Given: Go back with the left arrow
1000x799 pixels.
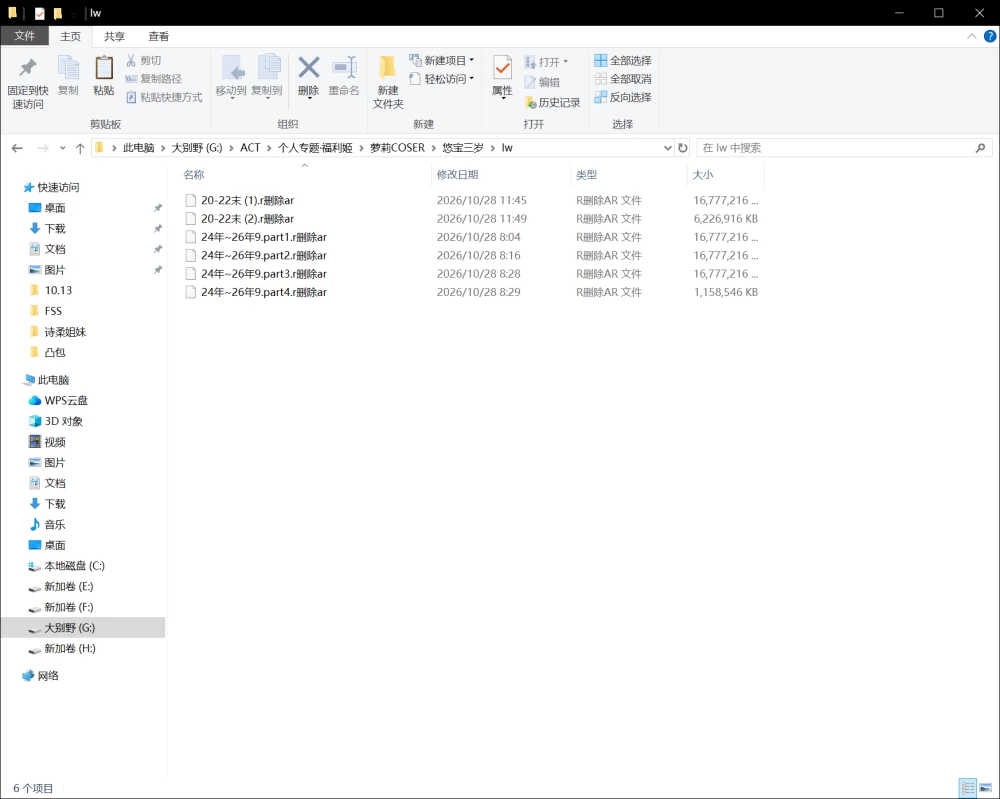Looking at the screenshot, I should point(17,148).
